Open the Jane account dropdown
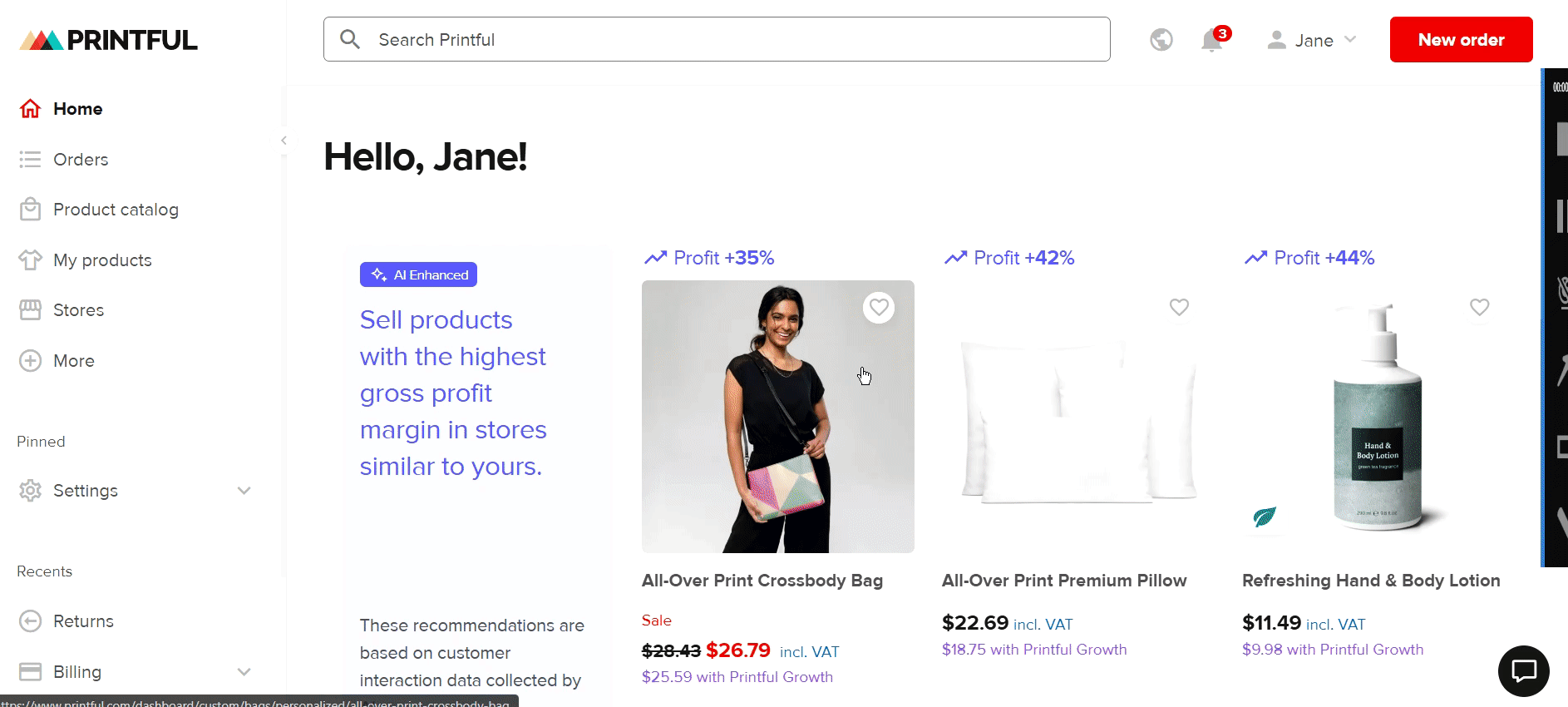This screenshot has height=707, width=1568. [1311, 39]
